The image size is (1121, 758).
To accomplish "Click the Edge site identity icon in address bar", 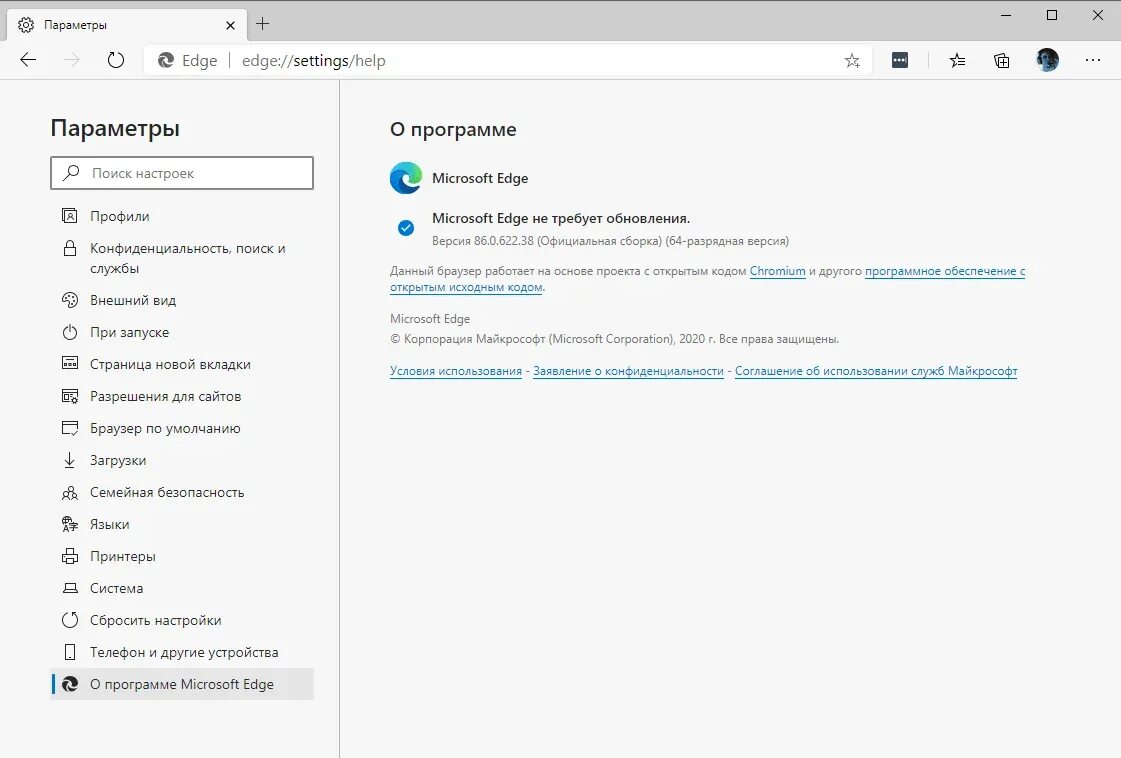I will 166,61.
